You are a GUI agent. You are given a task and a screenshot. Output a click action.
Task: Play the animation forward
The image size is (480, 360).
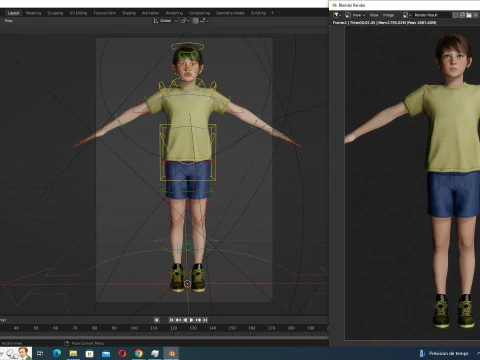192,320
